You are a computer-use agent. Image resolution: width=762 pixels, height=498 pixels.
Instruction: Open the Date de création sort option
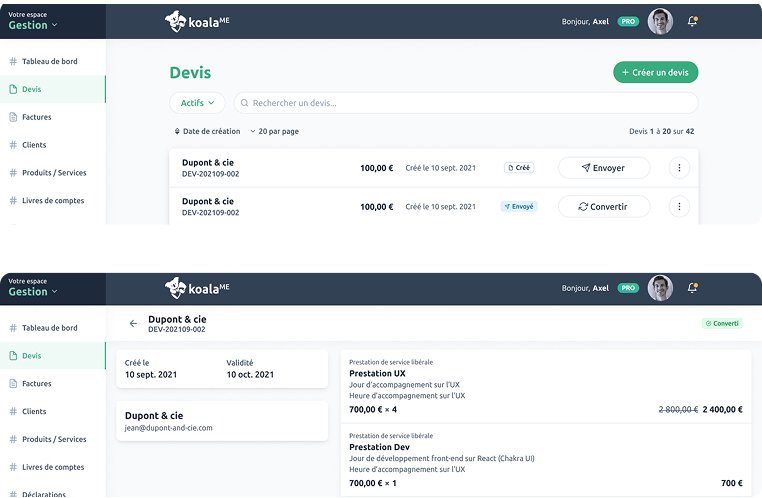207,131
